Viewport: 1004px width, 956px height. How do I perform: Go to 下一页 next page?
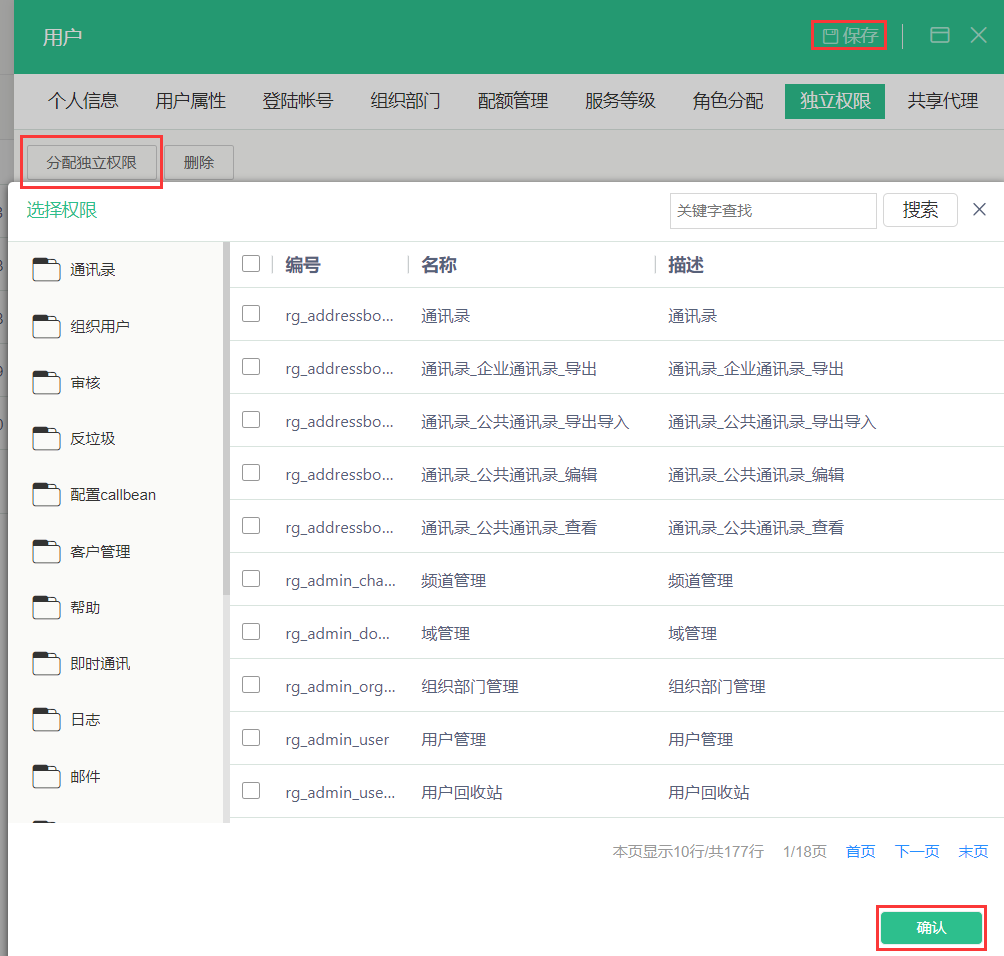(917, 852)
